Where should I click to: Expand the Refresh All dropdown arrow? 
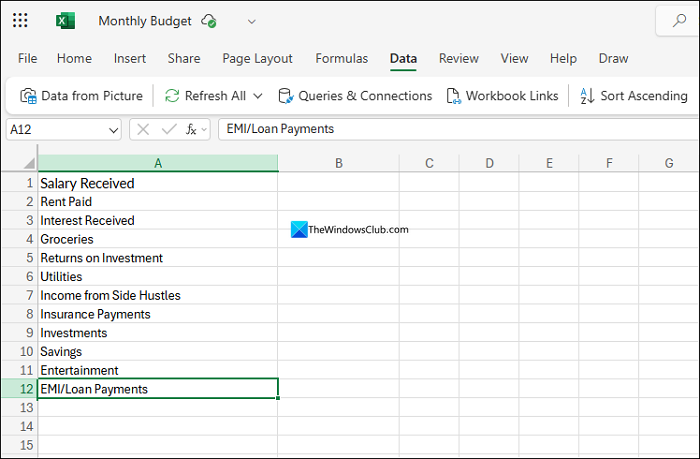(258, 96)
